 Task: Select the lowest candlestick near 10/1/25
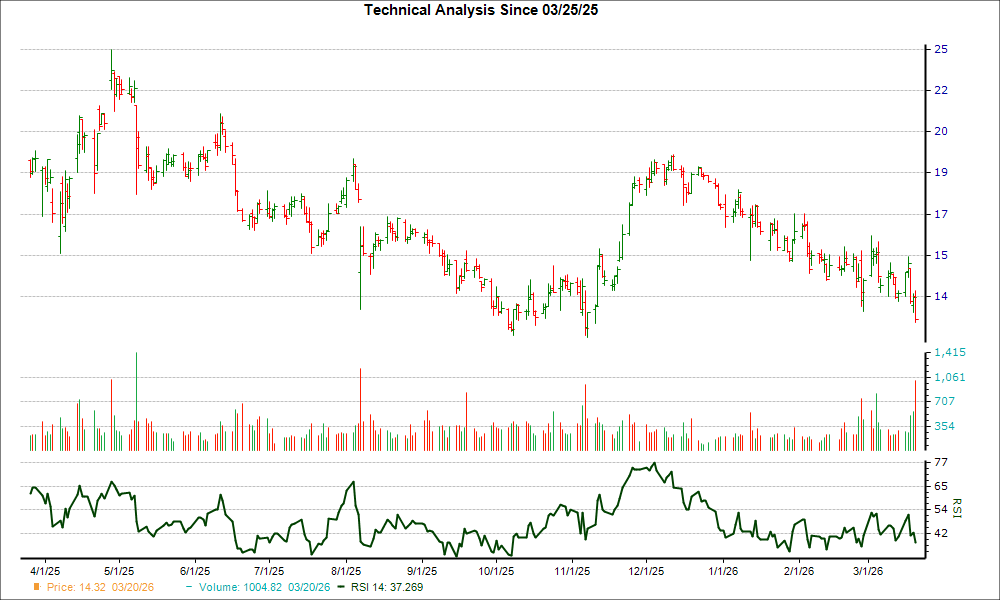coord(513,325)
